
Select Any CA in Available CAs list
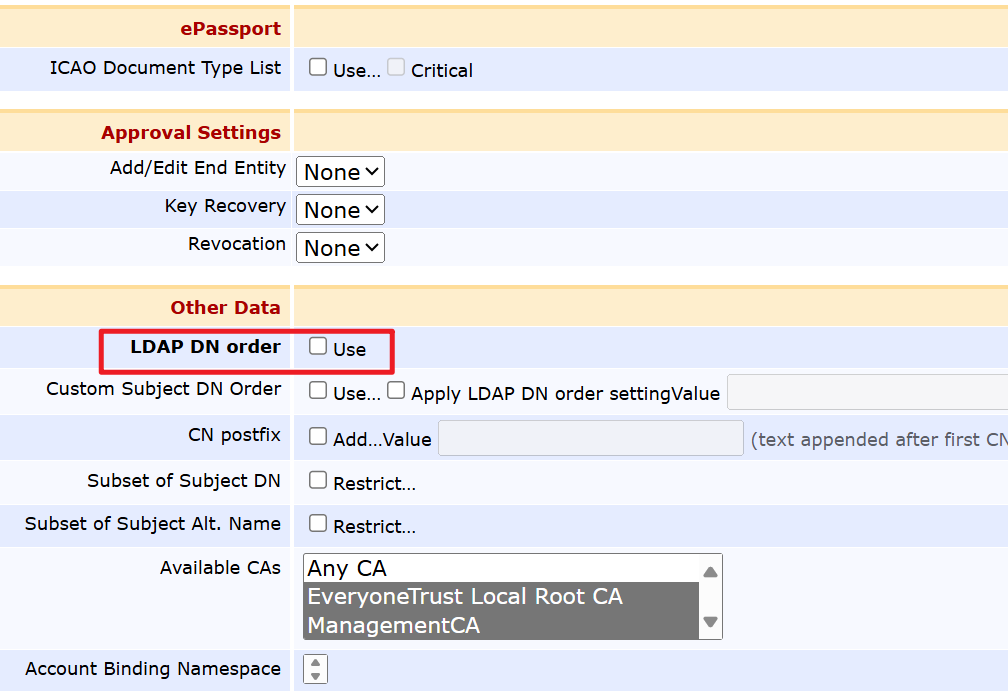pyautogui.click(x=346, y=568)
